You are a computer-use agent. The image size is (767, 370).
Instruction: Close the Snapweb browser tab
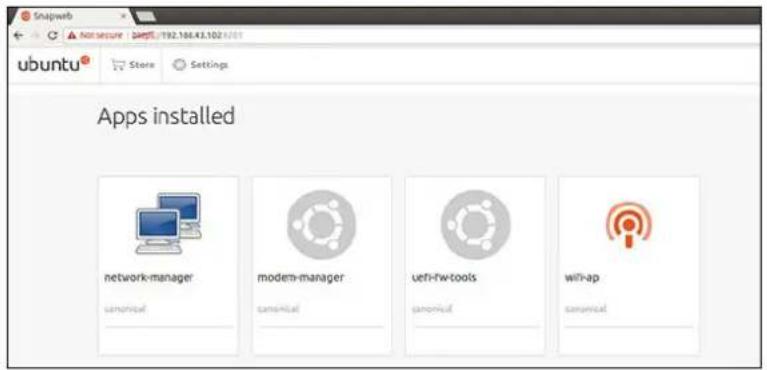pyautogui.click(x=123, y=16)
